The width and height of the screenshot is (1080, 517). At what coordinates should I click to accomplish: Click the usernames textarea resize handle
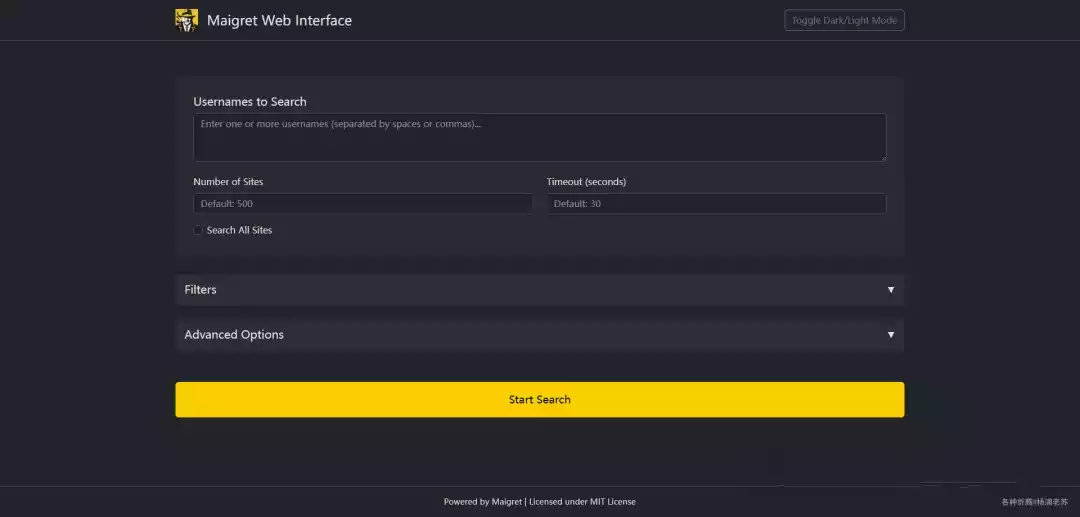[x=882, y=158]
